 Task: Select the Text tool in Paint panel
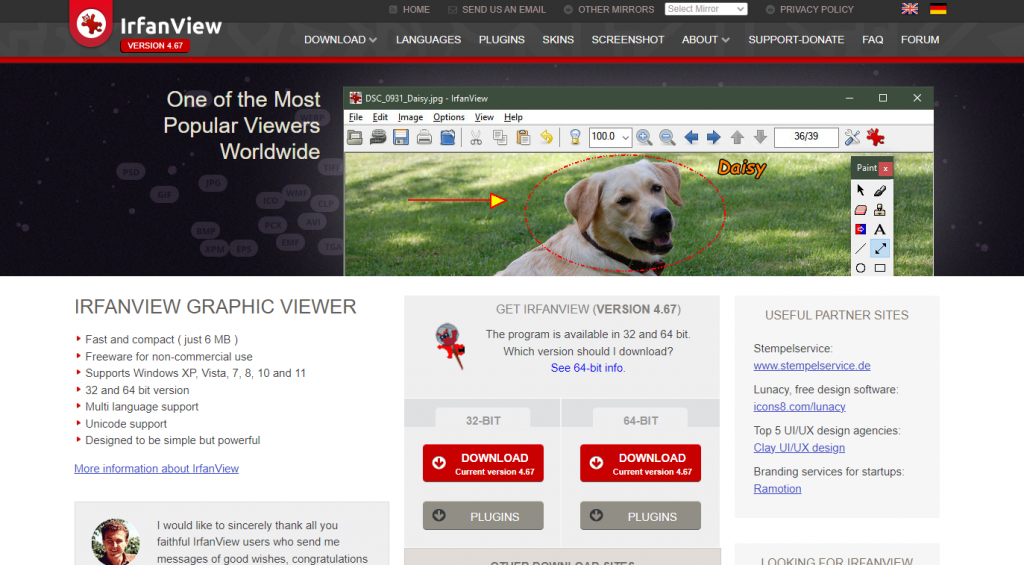(880, 229)
